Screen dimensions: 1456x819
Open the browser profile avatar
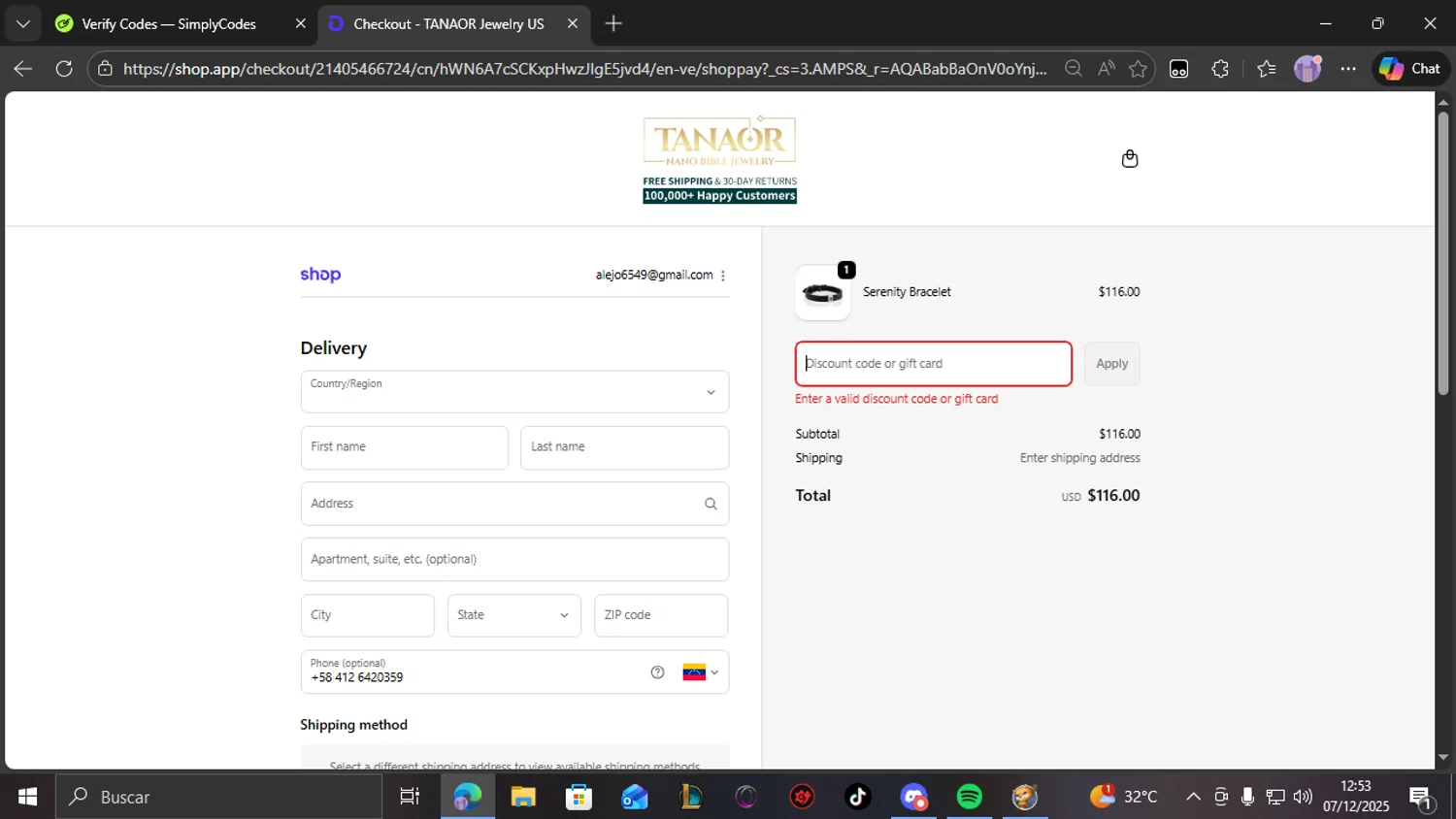(1307, 69)
